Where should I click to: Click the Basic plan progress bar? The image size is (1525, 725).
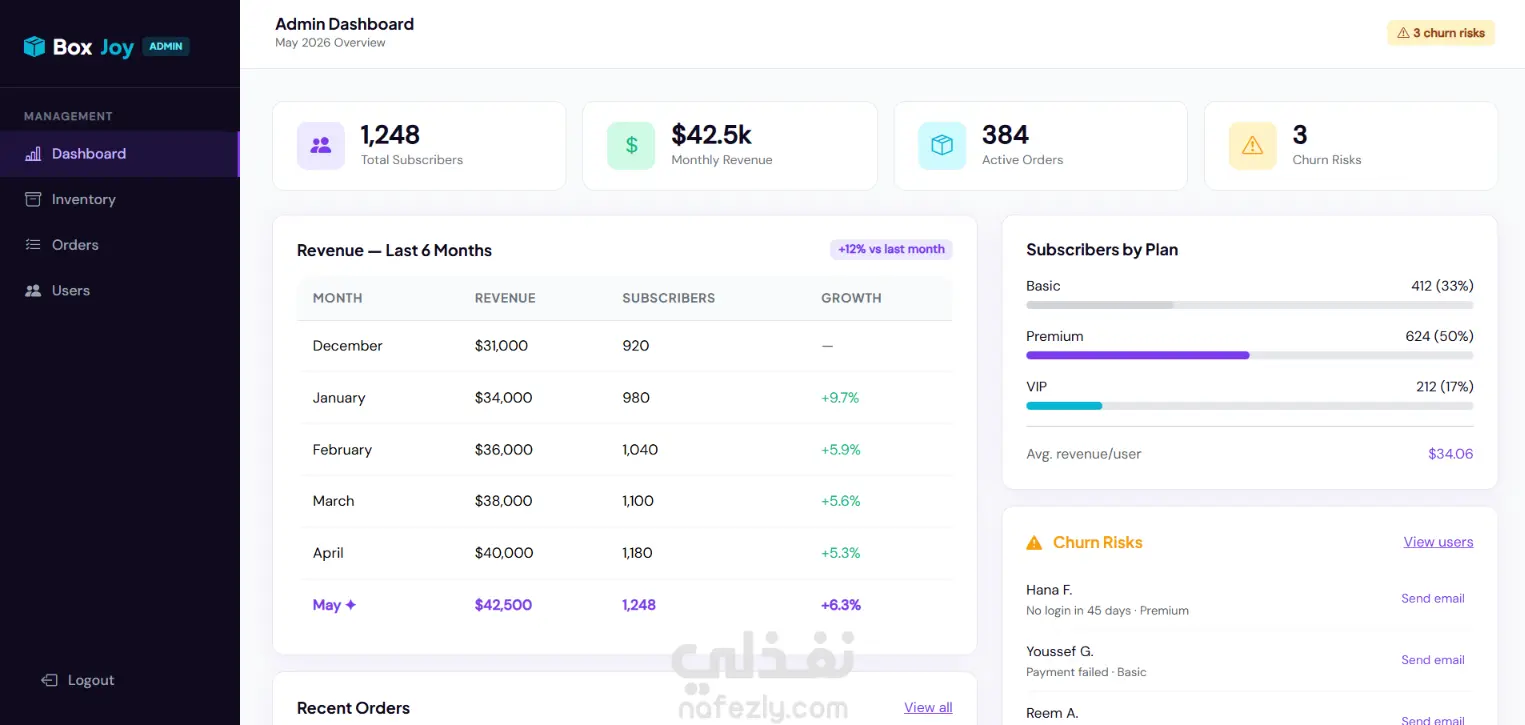[x=1250, y=305]
